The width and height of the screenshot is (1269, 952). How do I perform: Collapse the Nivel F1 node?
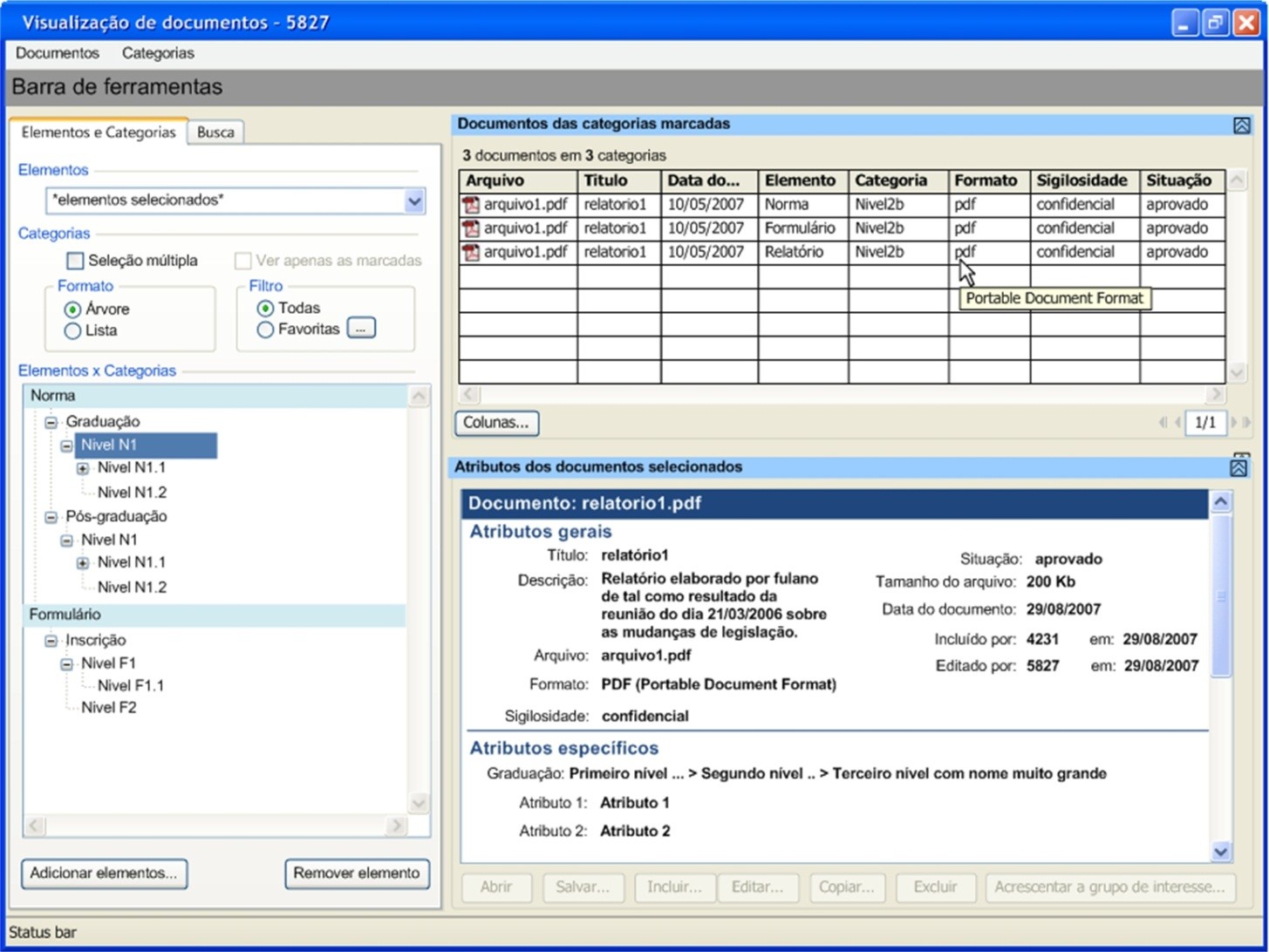coord(66,663)
